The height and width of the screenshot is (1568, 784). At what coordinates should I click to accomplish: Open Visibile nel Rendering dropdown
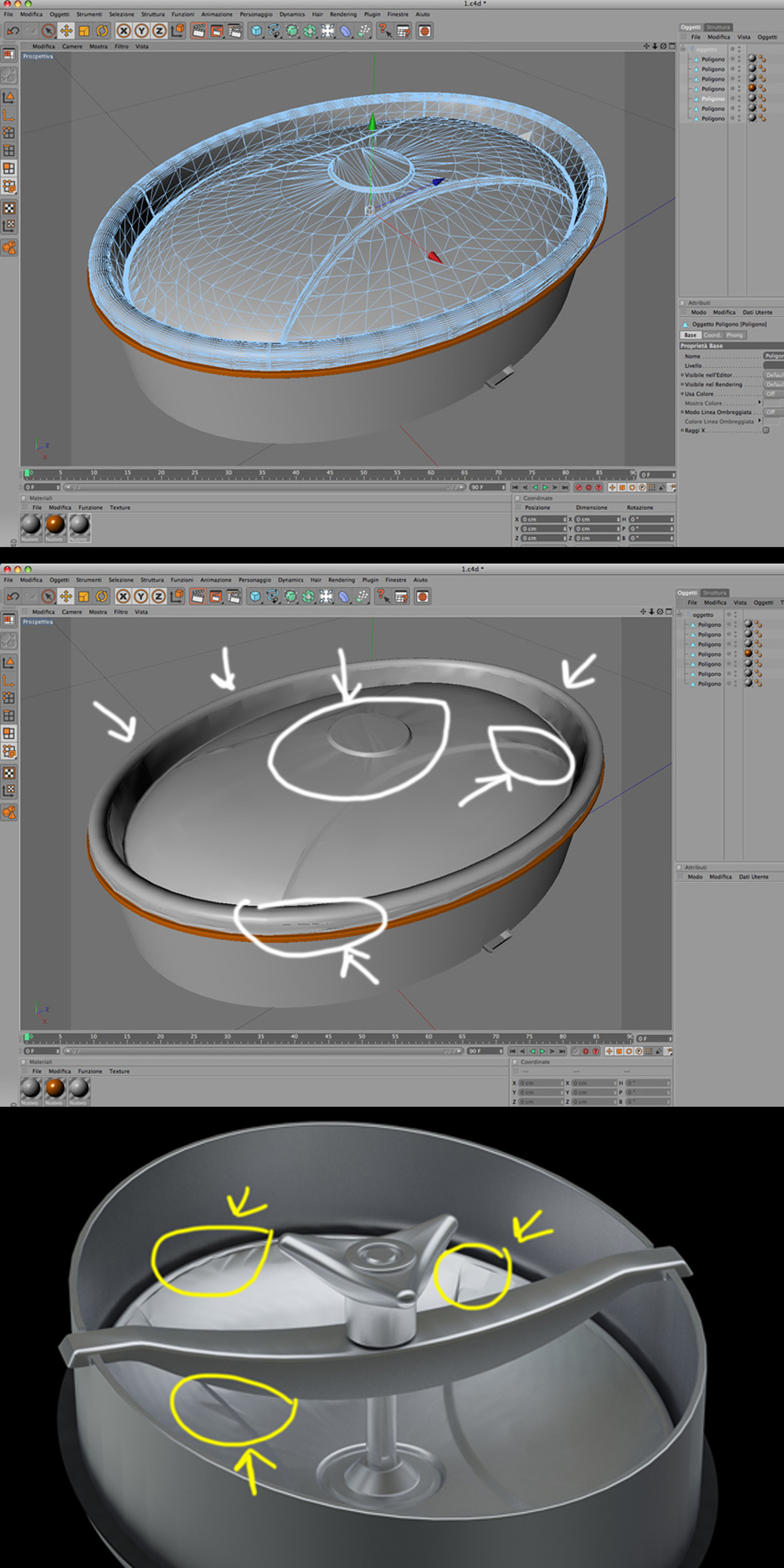coord(773,384)
